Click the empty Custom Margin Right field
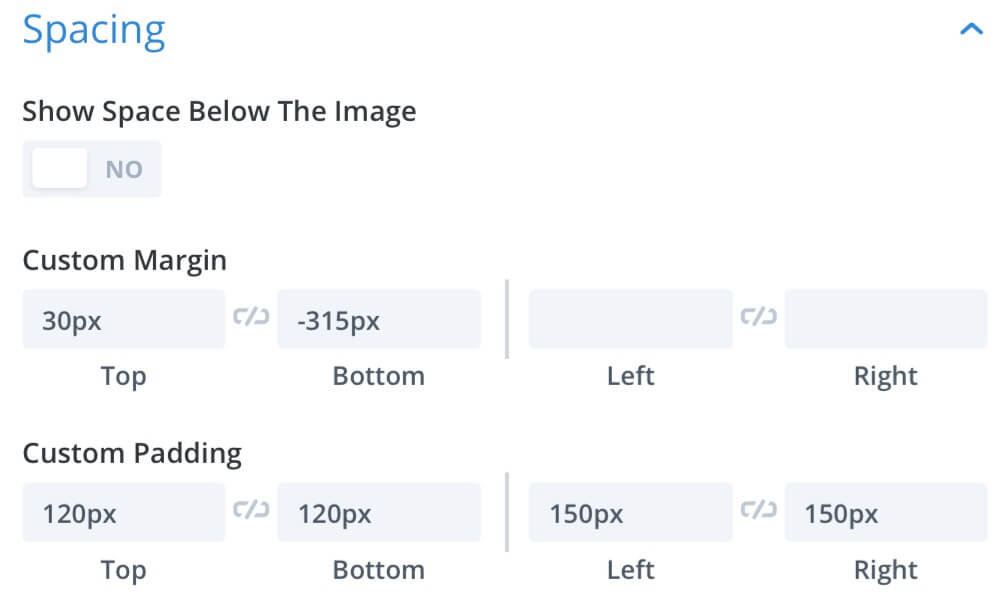 [886, 319]
